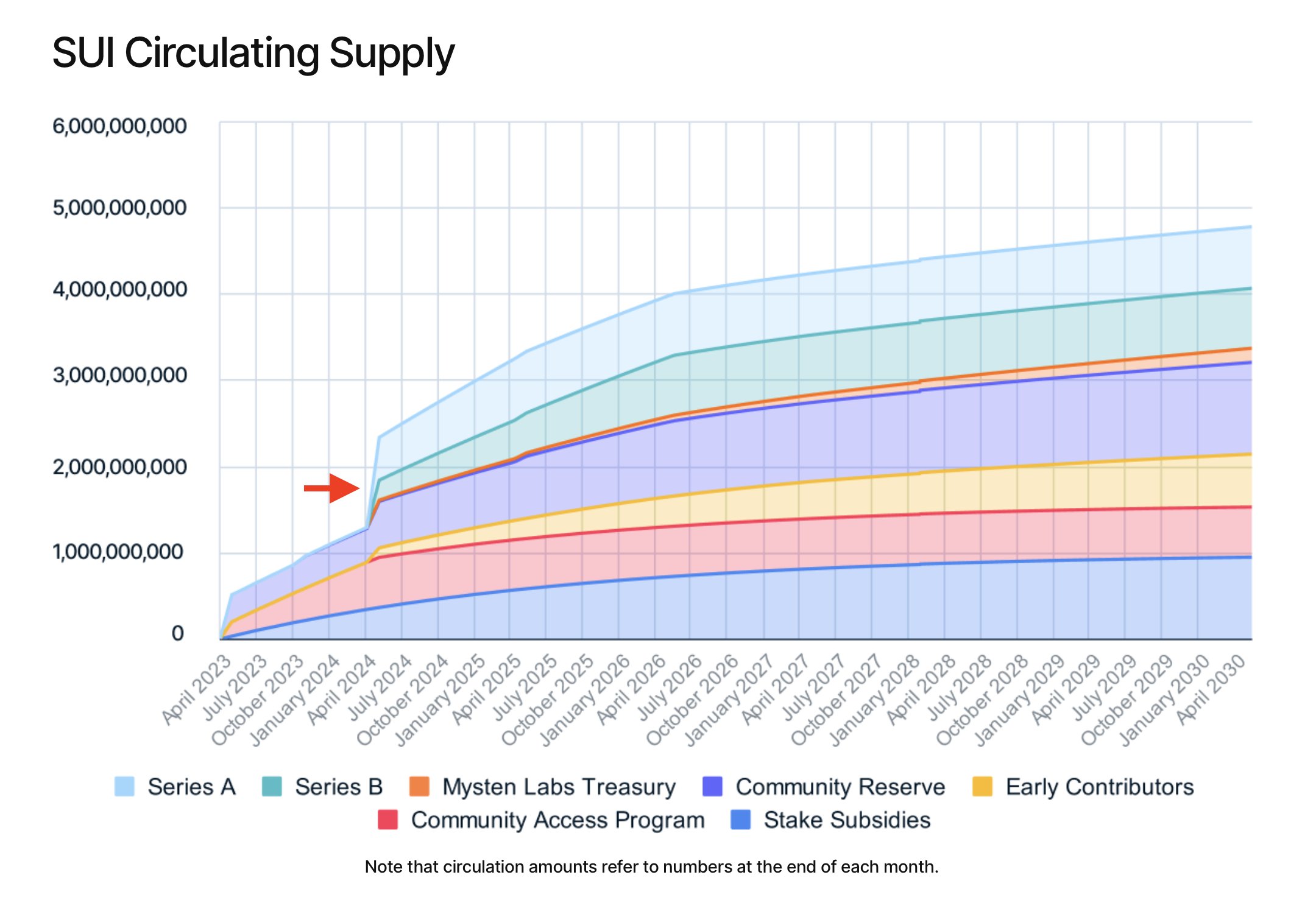
Task: Click the Early Contributors legend swatch
Action: click(x=982, y=786)
